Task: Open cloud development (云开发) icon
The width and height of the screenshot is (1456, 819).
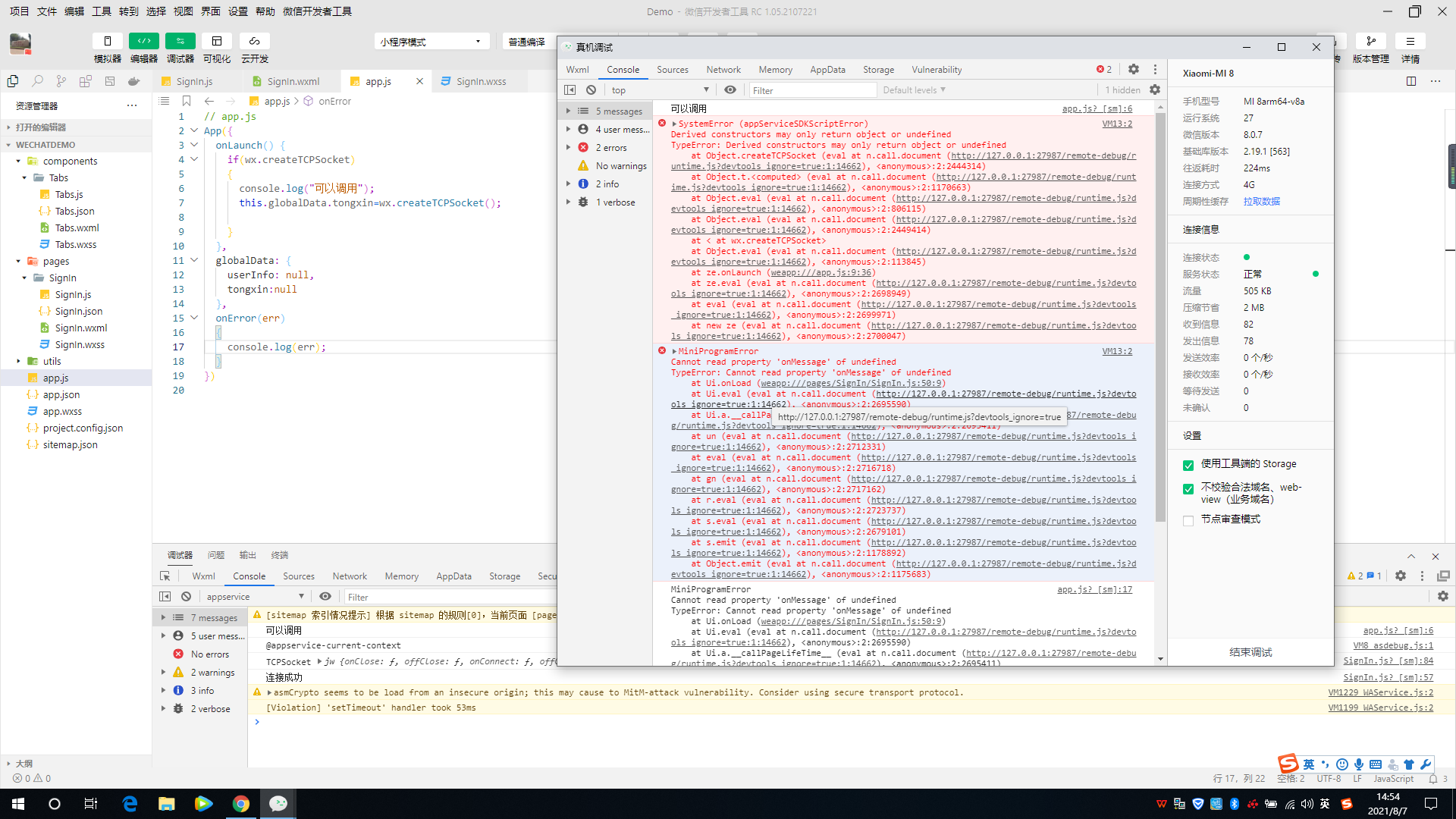Action: [x=255, y=41]
